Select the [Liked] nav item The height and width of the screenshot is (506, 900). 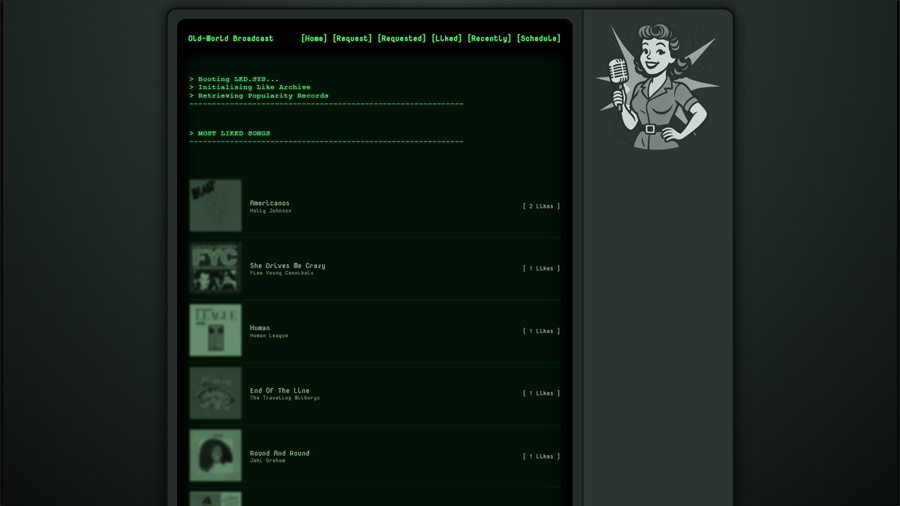(447, 38)
